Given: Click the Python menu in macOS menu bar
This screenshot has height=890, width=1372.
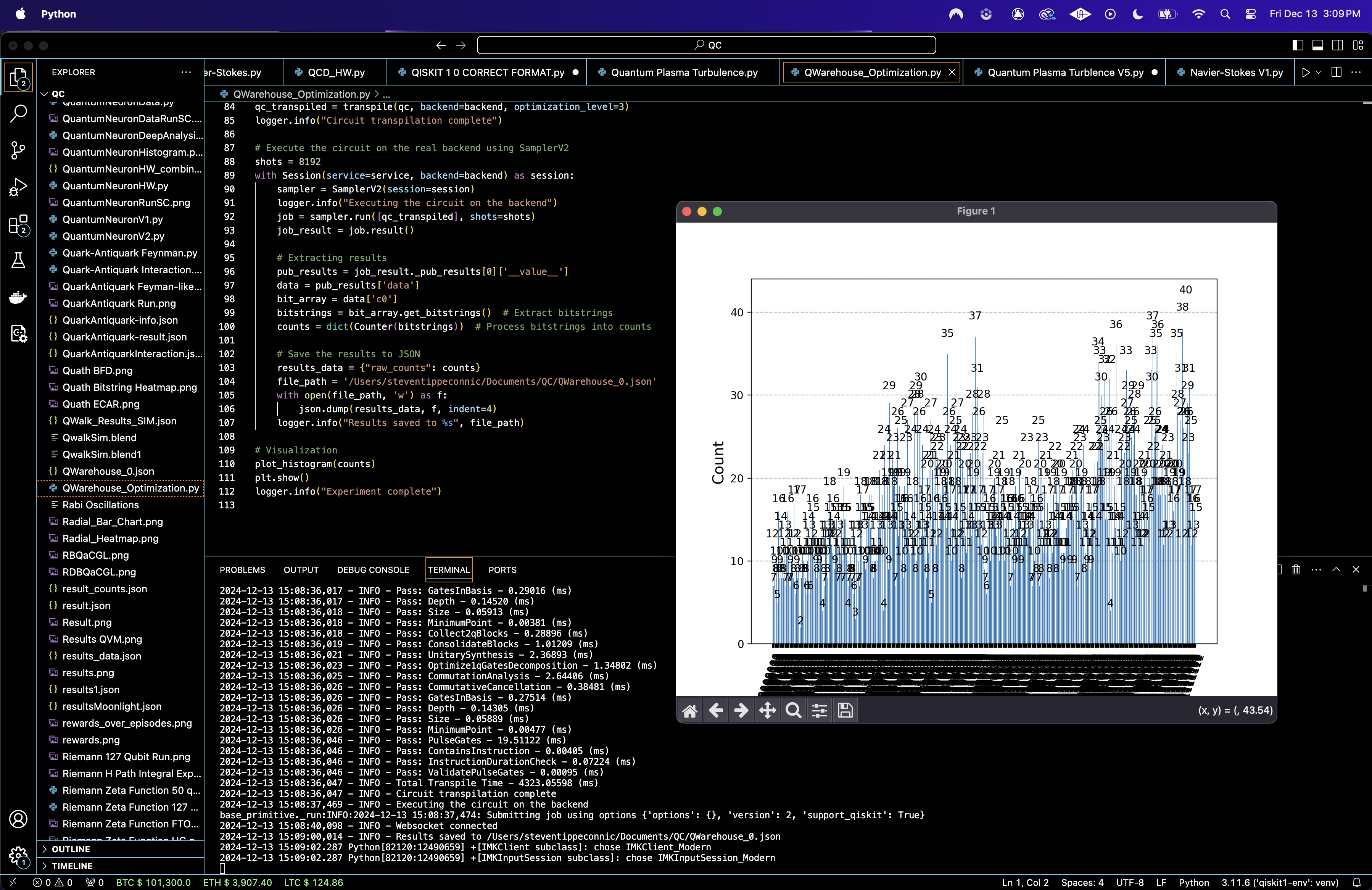Looking at the screenshot, I should click(58, 14).
